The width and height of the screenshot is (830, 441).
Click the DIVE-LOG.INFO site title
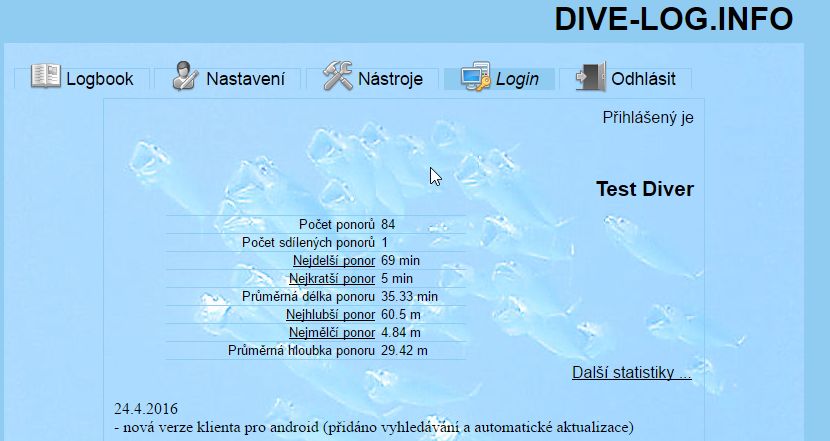coord(673,19)
